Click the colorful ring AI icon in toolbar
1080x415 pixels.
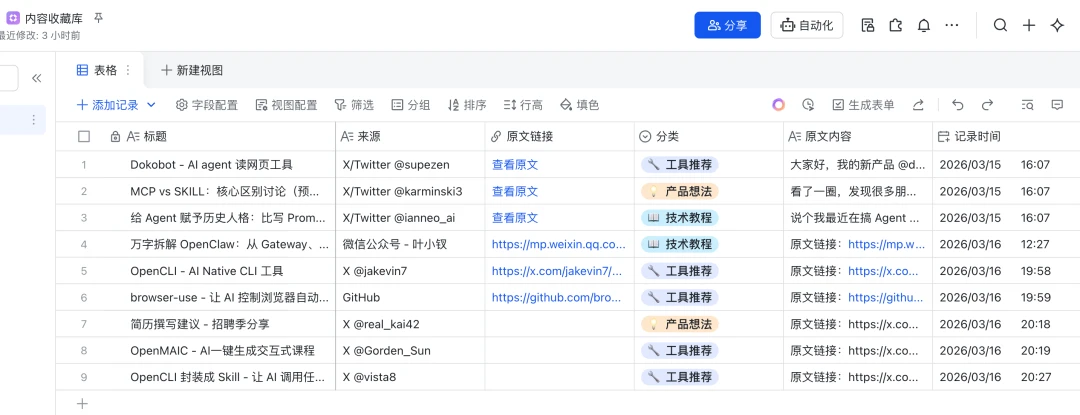[778, 105]
